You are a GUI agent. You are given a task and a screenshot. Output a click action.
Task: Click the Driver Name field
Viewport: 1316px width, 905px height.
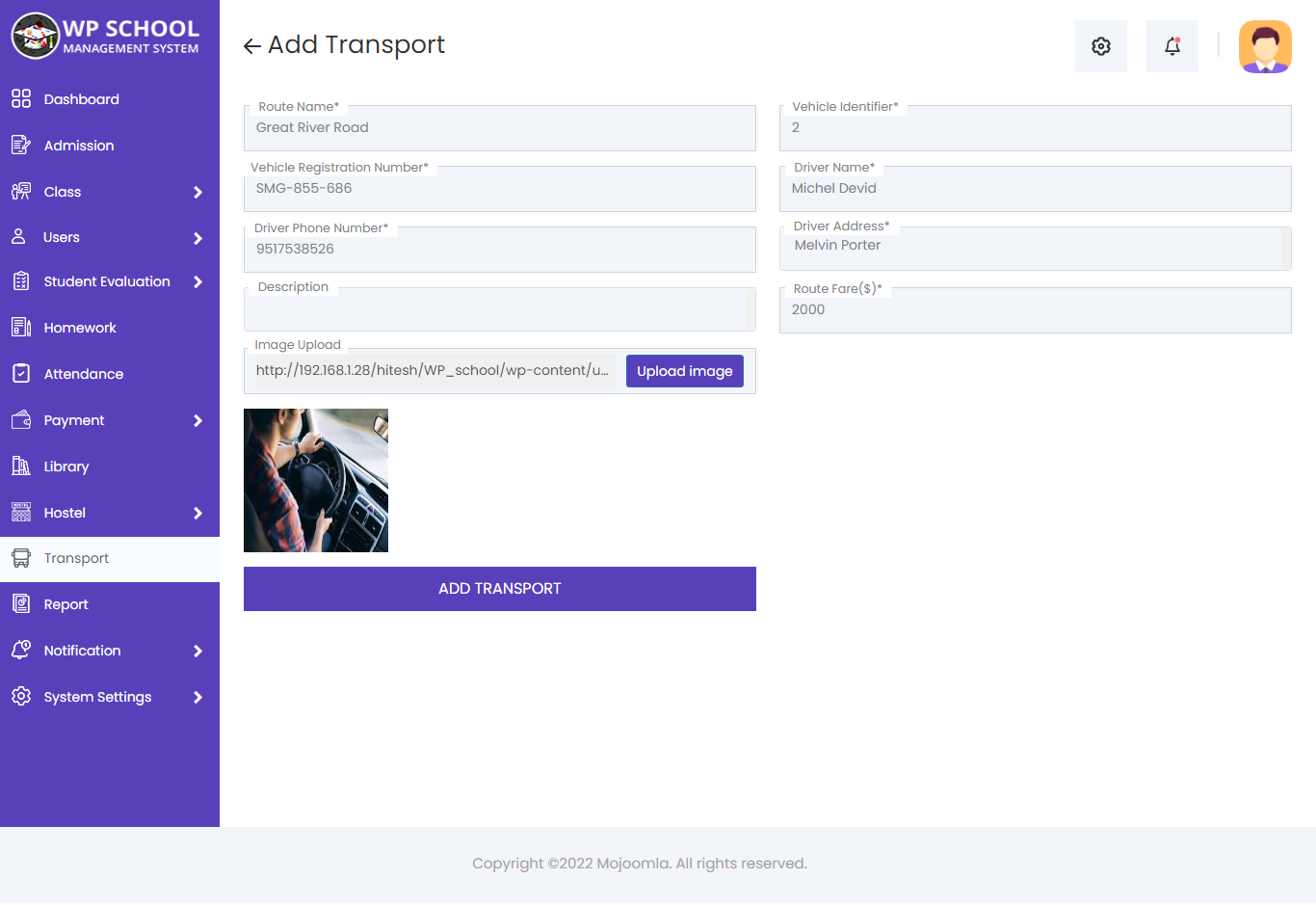pyautogui.click(x=1036, y=189)
